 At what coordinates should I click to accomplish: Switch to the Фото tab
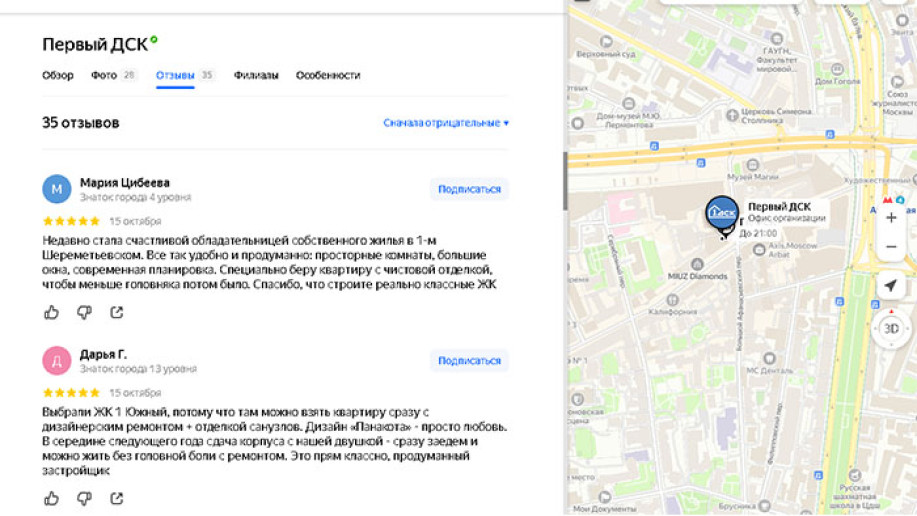(113, 75)
